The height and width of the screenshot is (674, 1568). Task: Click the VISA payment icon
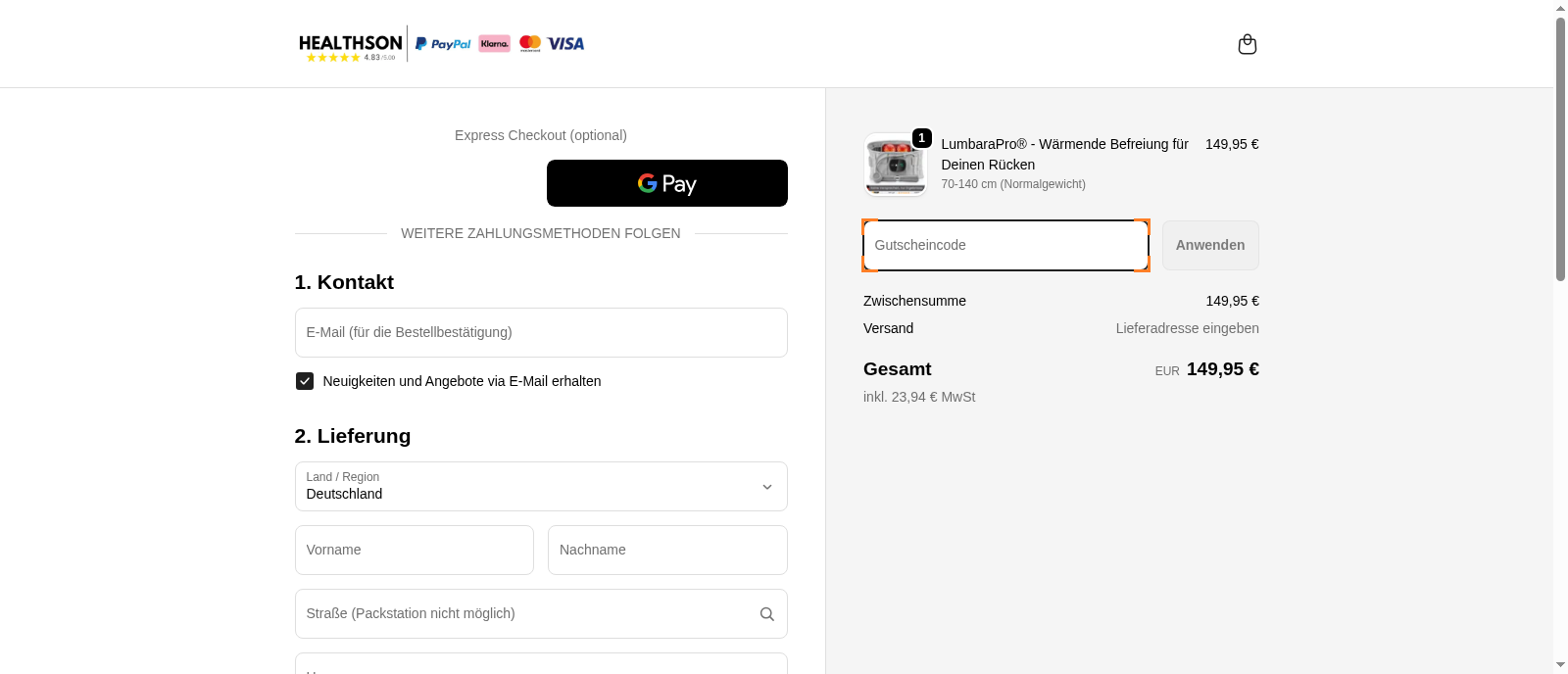566,43
